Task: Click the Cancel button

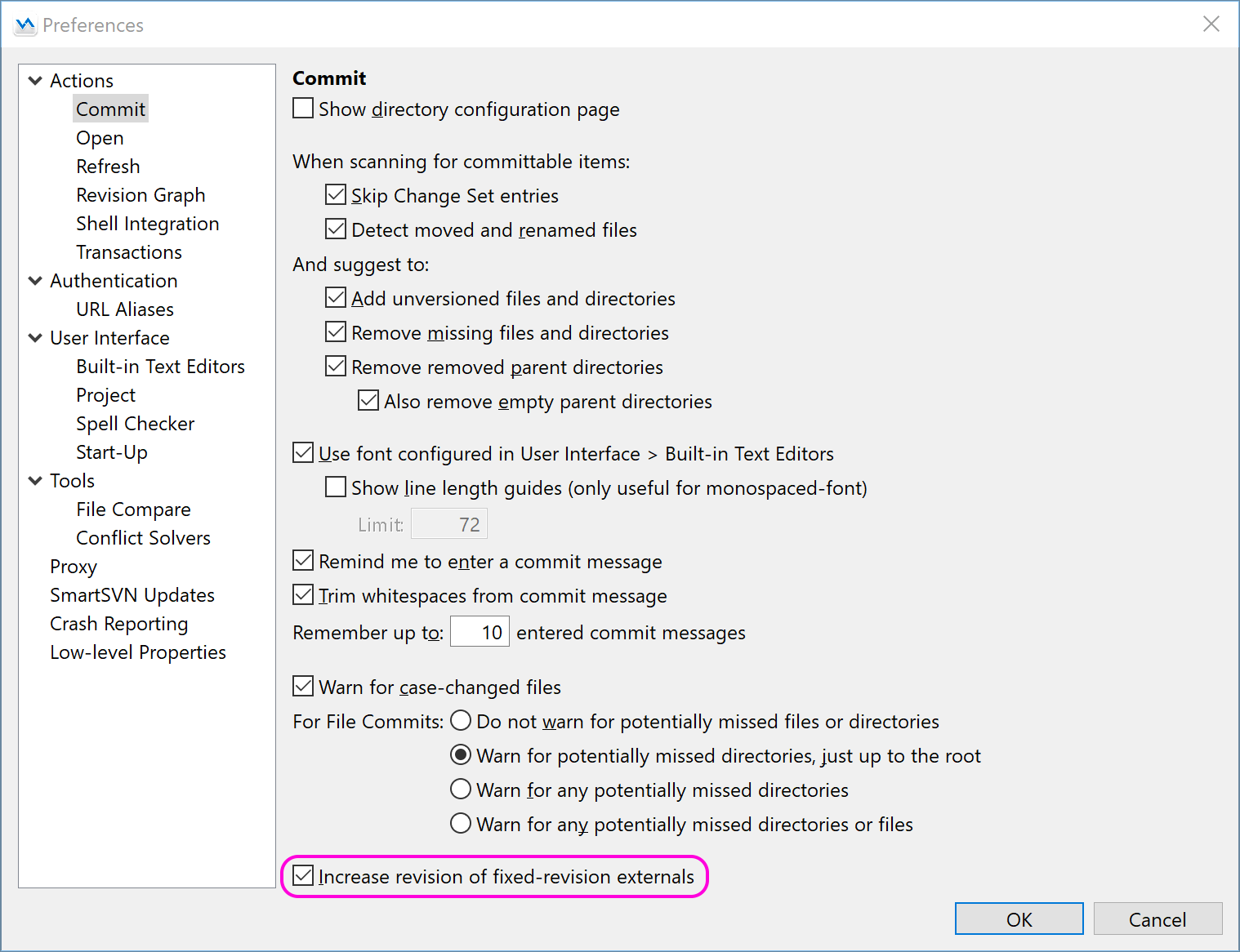Action: click(1157, 919)
